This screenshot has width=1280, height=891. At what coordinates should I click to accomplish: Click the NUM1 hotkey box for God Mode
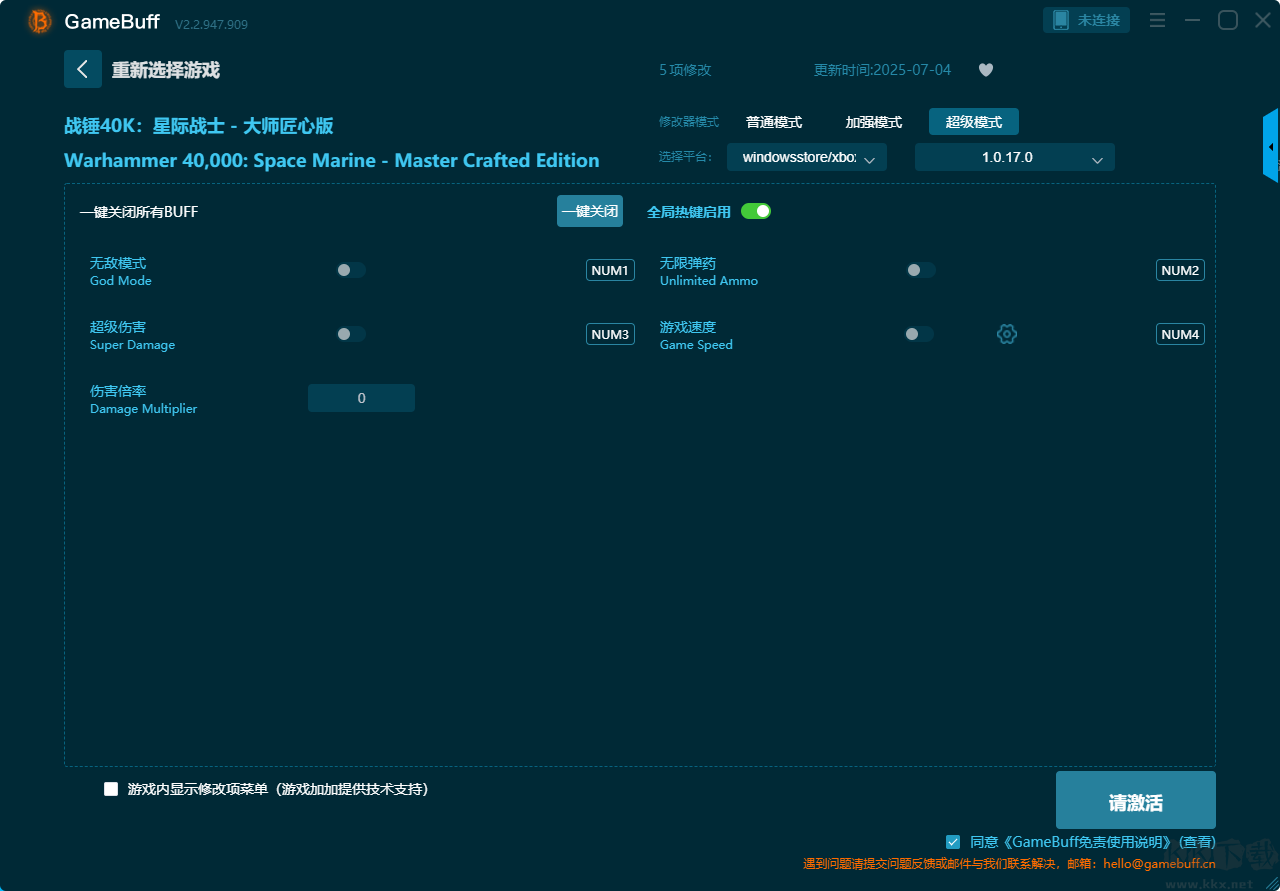click(610, 270)
